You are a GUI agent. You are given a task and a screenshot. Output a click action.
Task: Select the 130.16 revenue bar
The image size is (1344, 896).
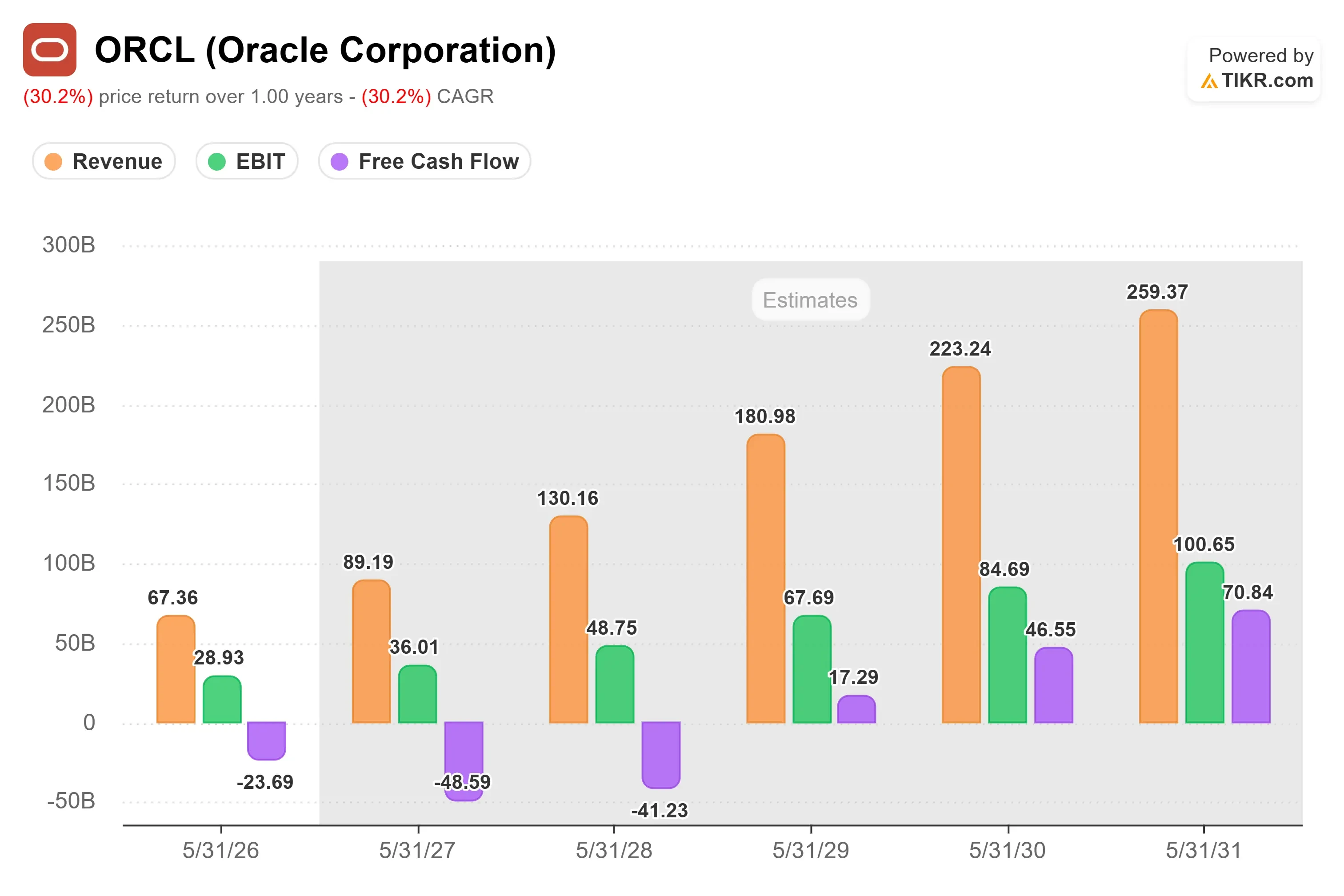(x=568, y=620)
